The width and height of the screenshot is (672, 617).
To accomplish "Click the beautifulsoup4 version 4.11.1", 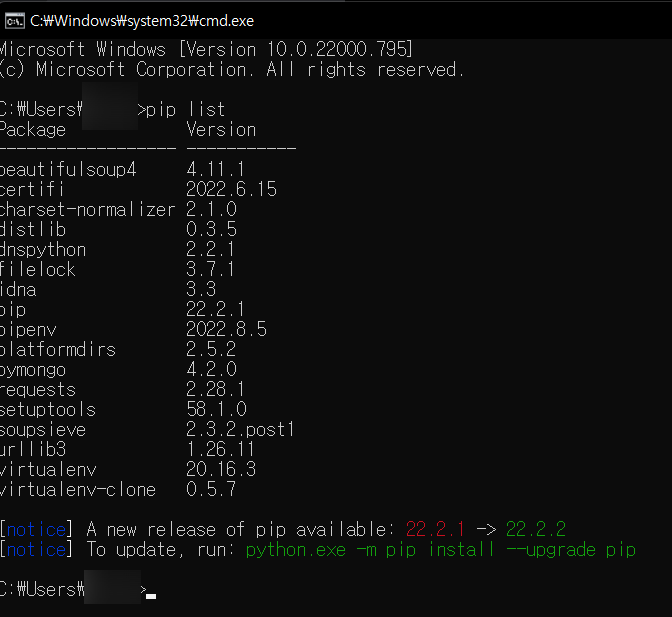I will click(216, 169).
